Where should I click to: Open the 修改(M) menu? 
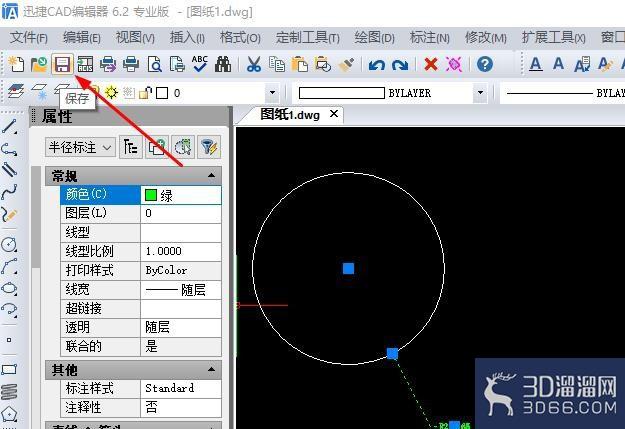tap(485, 38)
